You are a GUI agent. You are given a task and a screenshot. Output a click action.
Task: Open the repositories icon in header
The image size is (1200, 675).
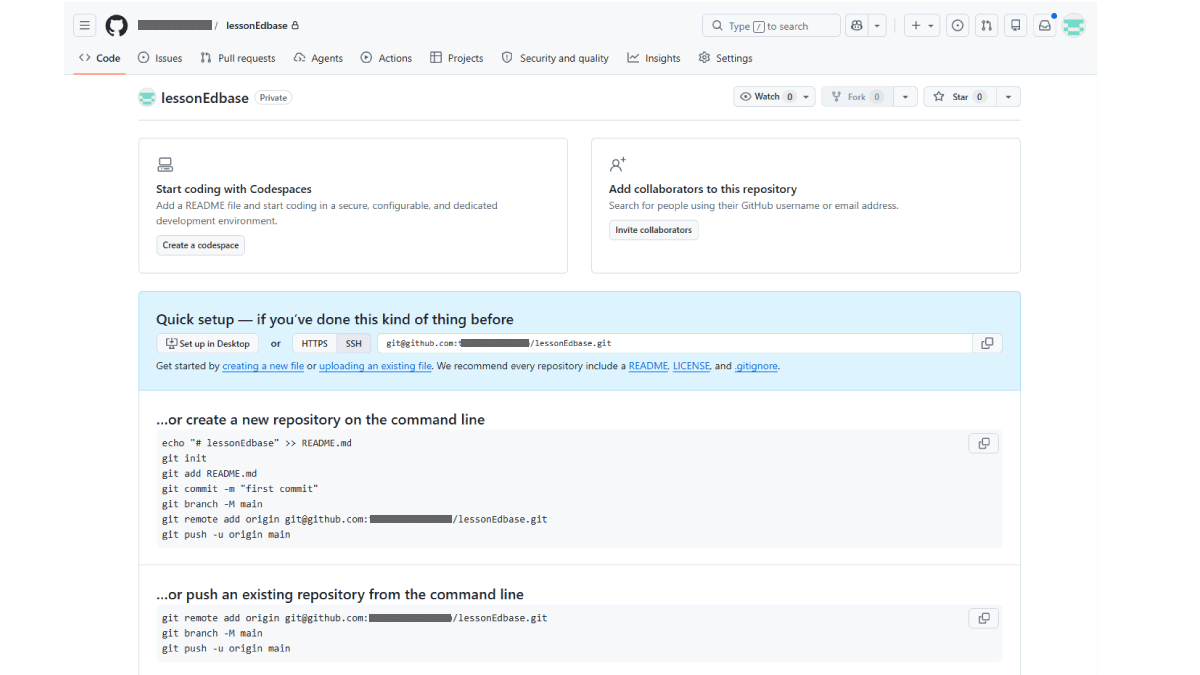1016,26
